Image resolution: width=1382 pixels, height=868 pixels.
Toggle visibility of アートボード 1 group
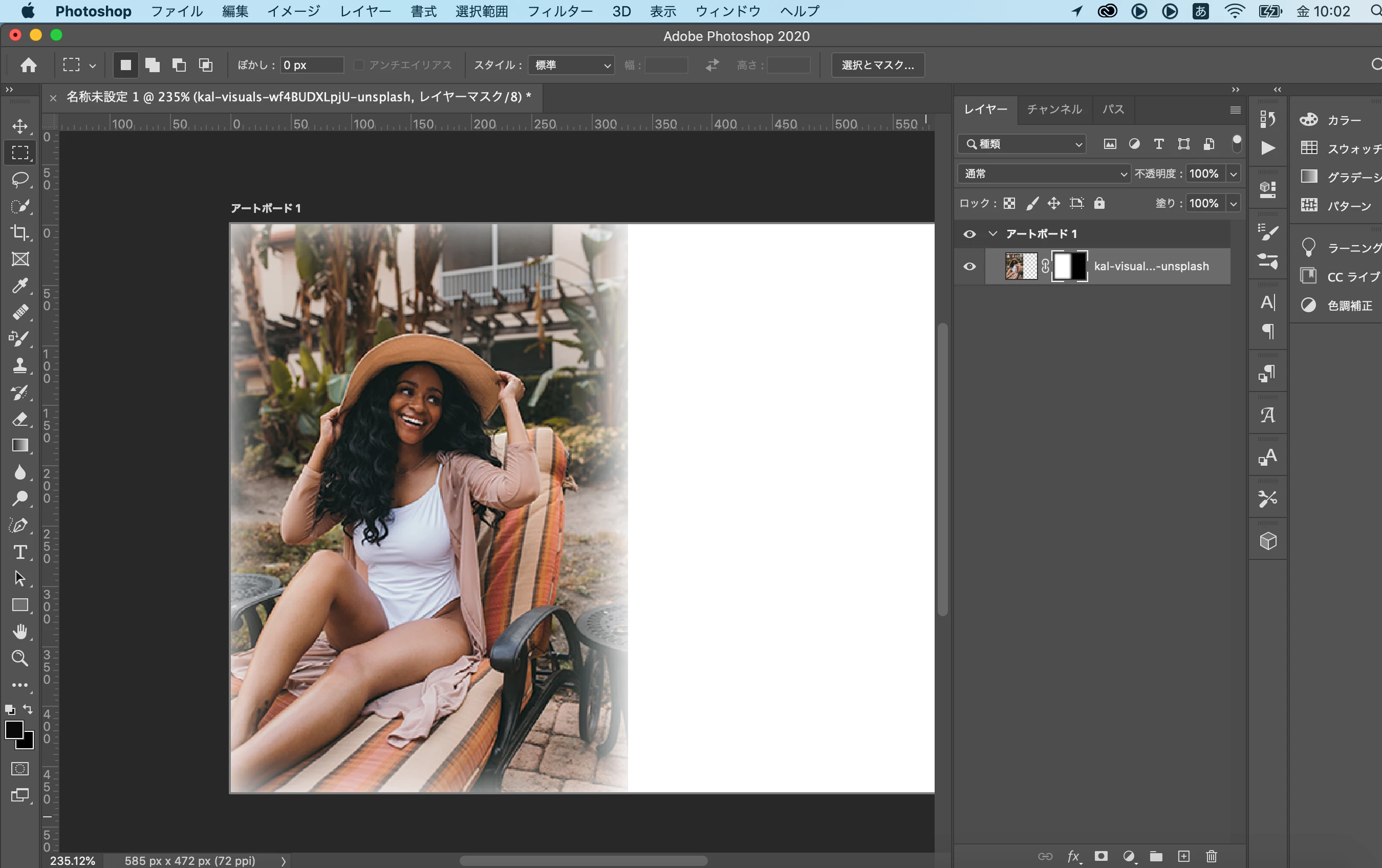click(x=969, y=234)
